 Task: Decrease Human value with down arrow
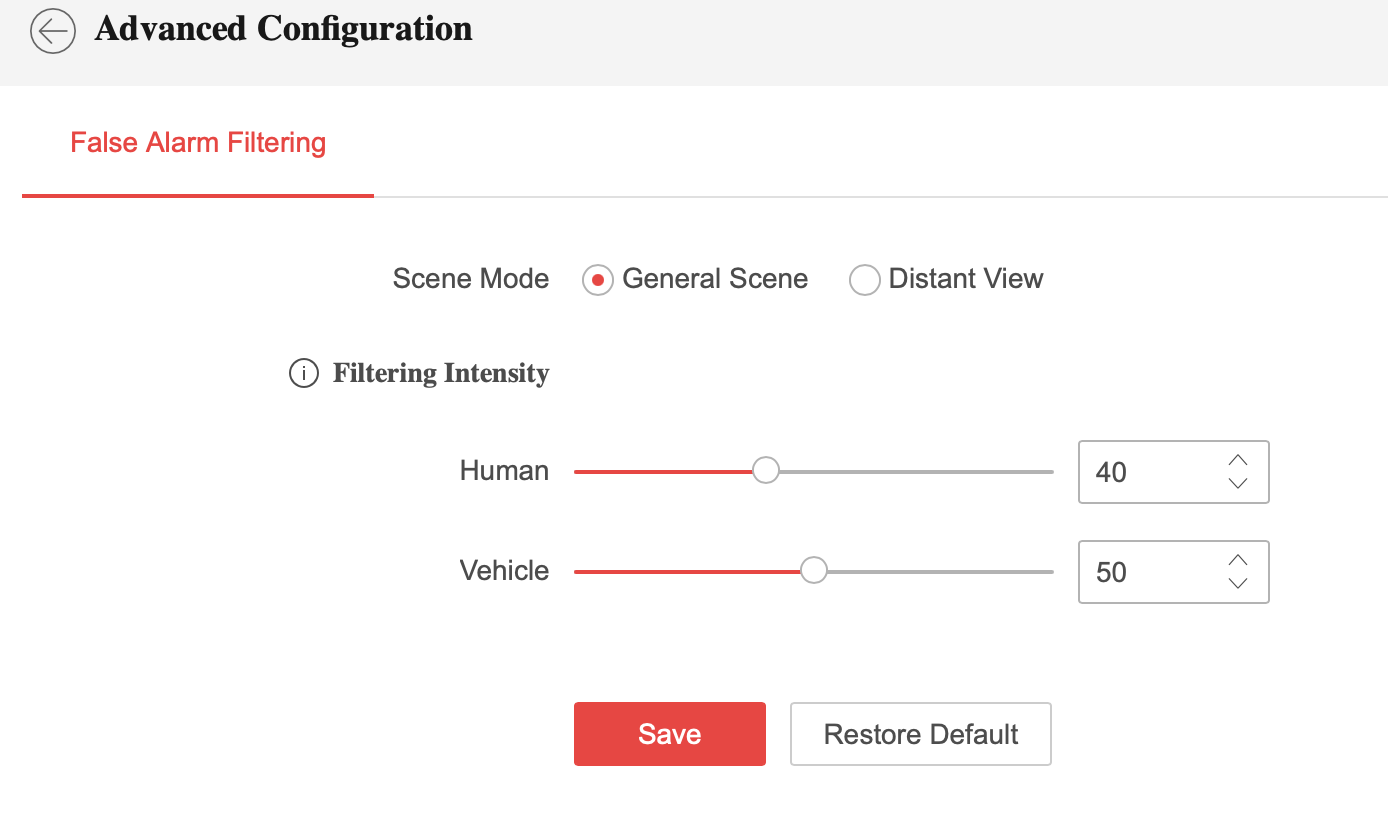[x=1238, y=484]
